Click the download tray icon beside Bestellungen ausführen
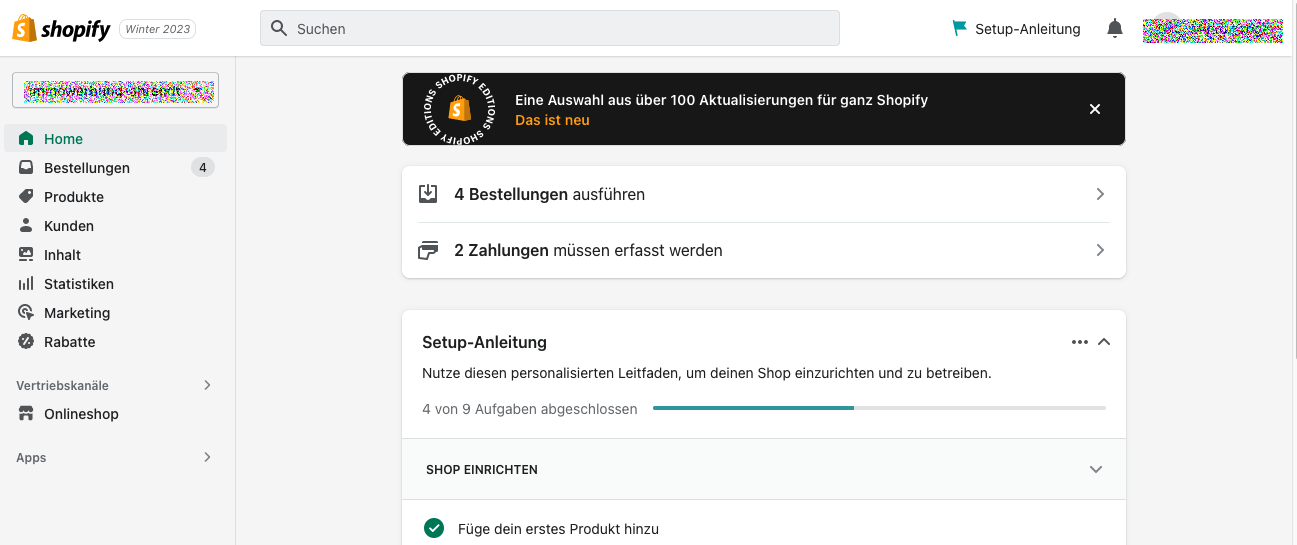Screen dimensions: 1297x545 click(428, 194)
